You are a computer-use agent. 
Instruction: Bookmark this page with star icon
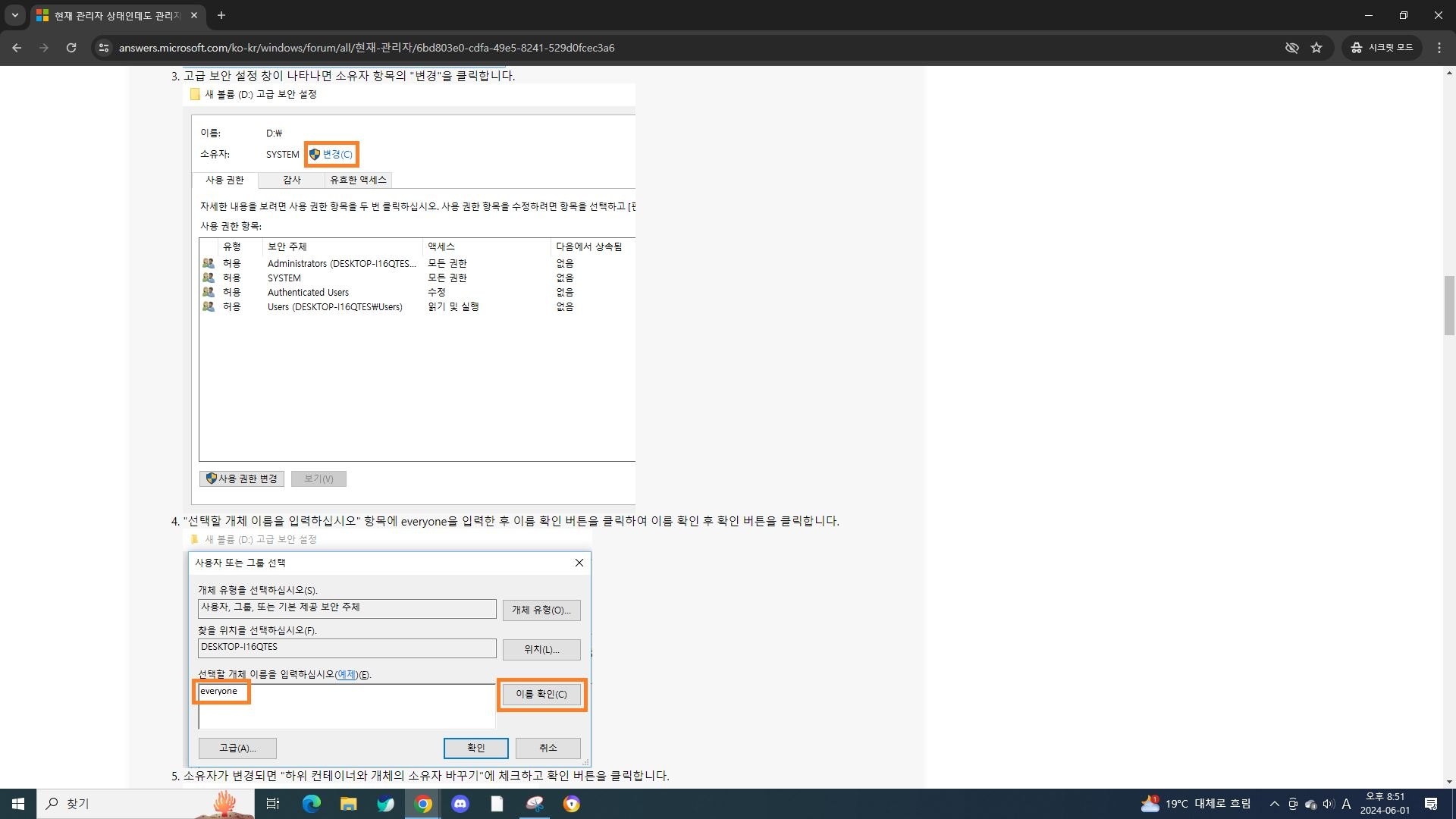pos(1316,48)
